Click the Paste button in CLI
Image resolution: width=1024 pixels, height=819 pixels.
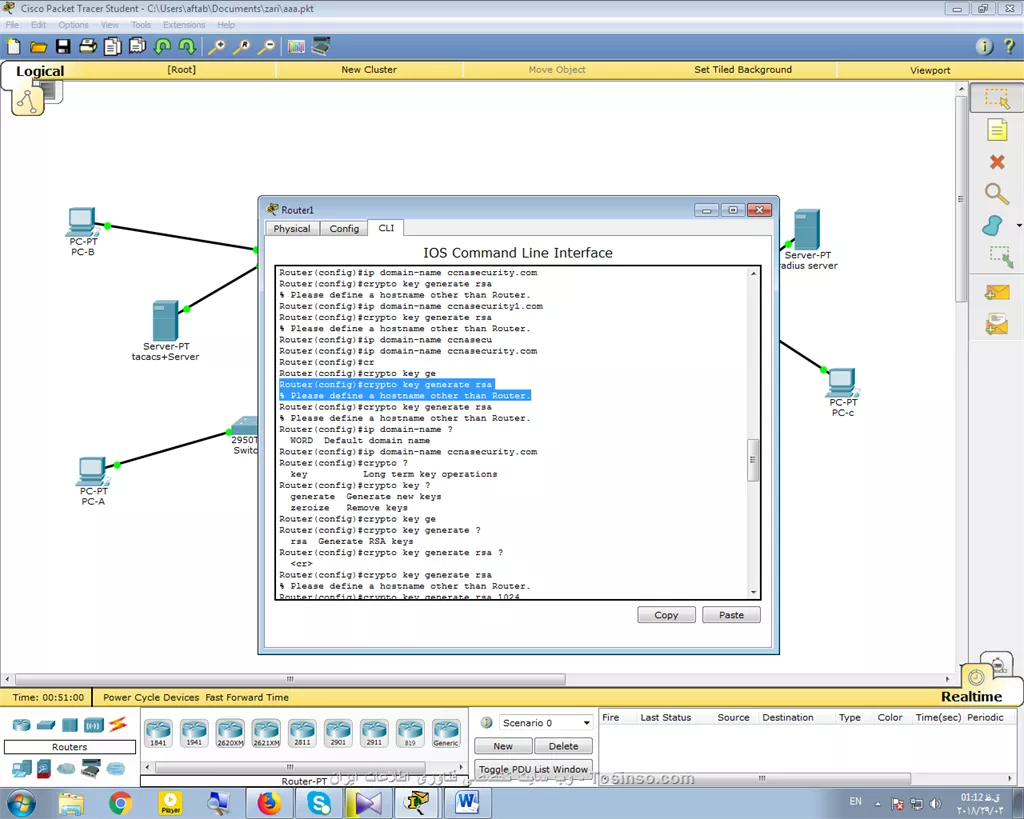pyautogui.click(x=731, y=615)
